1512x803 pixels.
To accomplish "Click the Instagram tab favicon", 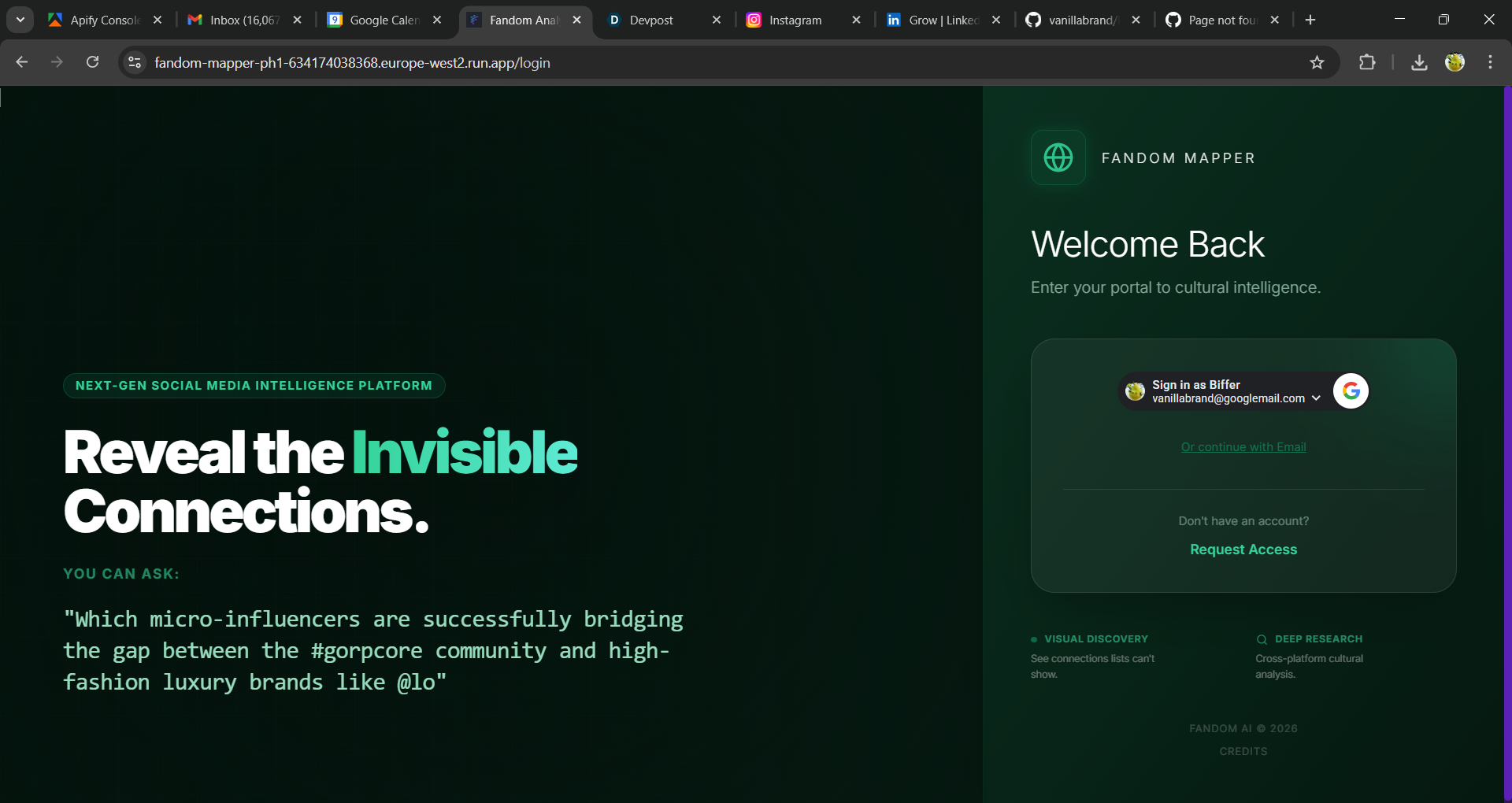I will [x=754, y=20].
